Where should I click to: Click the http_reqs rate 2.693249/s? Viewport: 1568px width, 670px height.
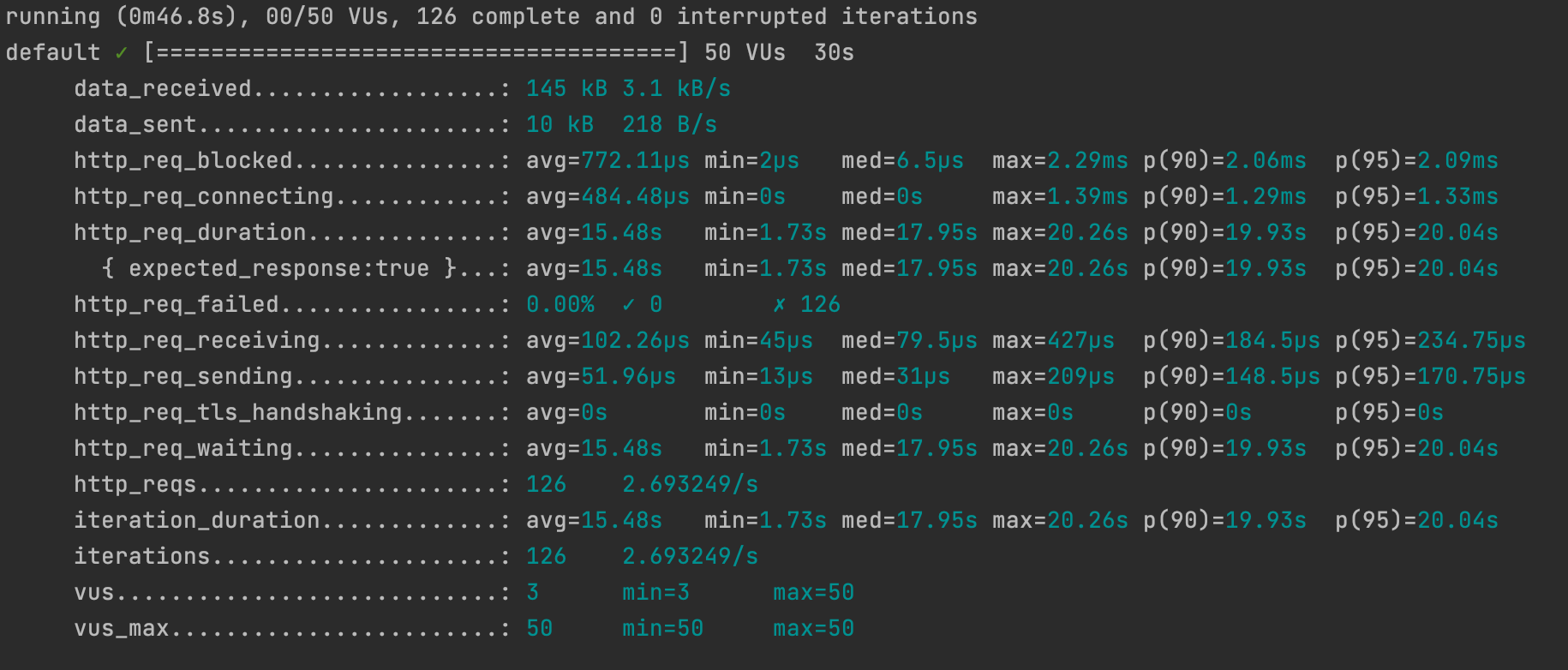click(690, 485)
